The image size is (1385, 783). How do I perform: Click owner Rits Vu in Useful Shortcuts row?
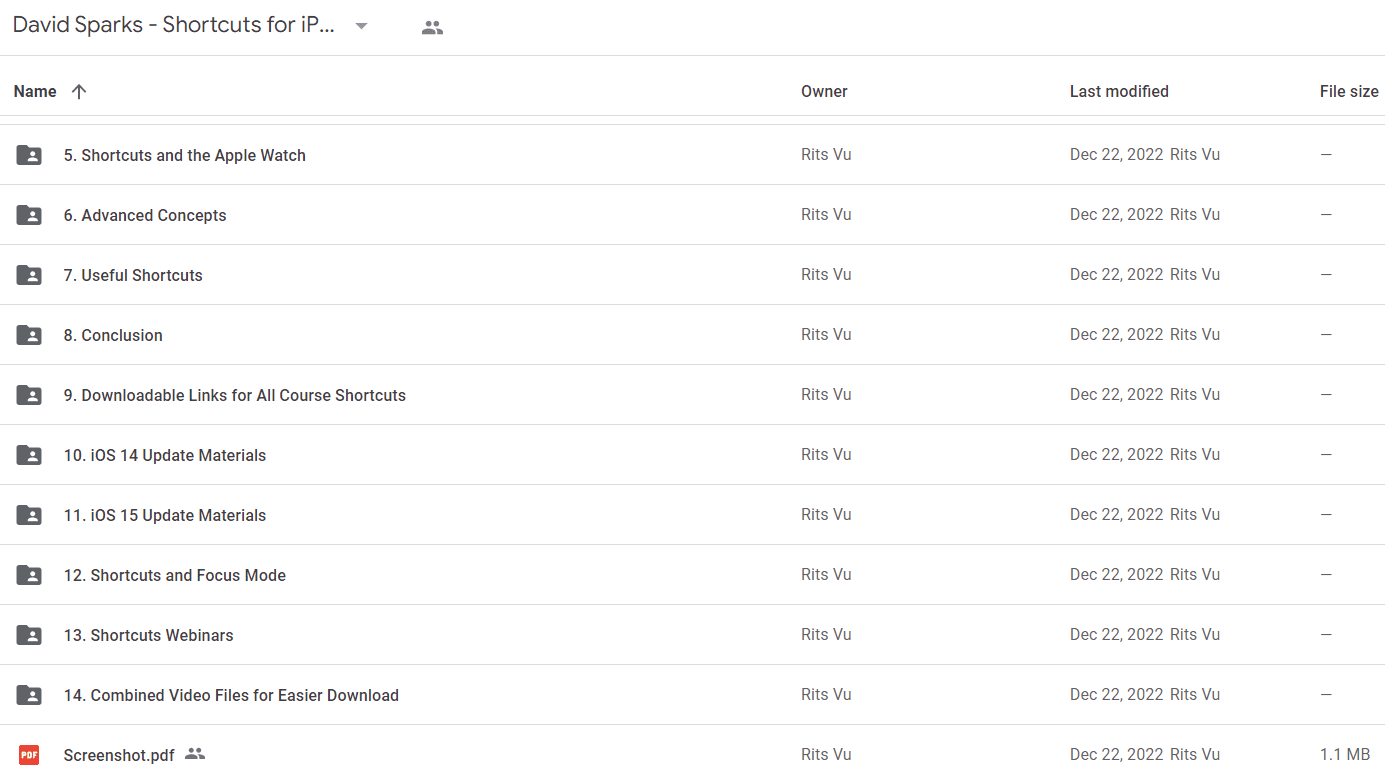[826, 274]
